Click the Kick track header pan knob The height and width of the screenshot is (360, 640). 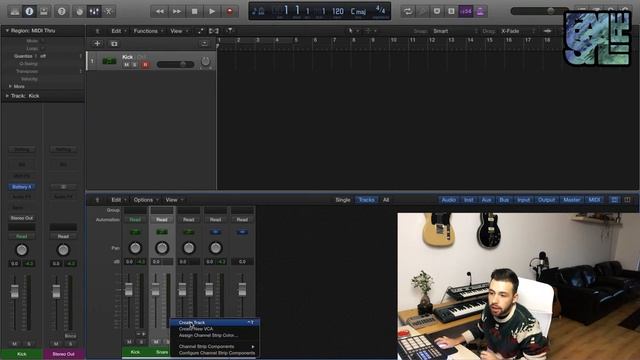coord(205,61)
